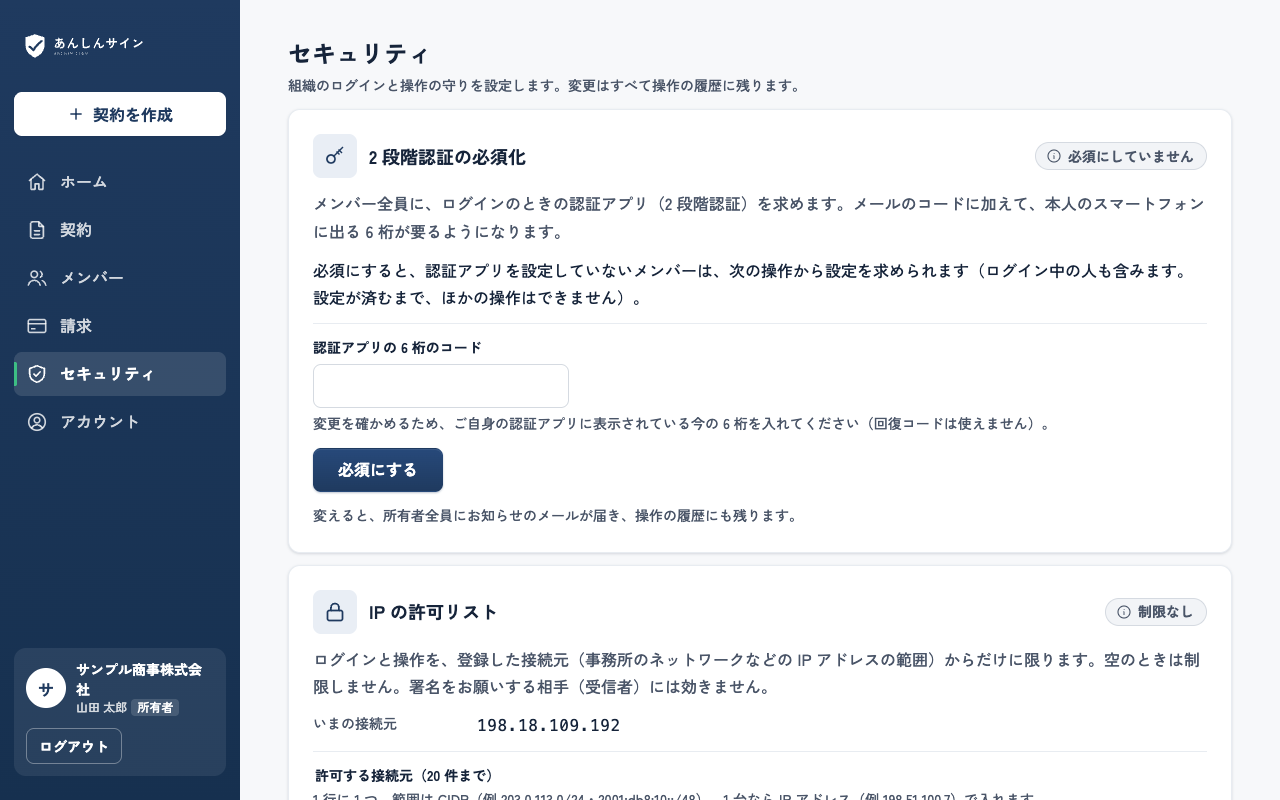The height and width of the screenshot is (800, 1280).
Task: Select セキュリティ in the sidebar
Action: (x=120, y=374)
